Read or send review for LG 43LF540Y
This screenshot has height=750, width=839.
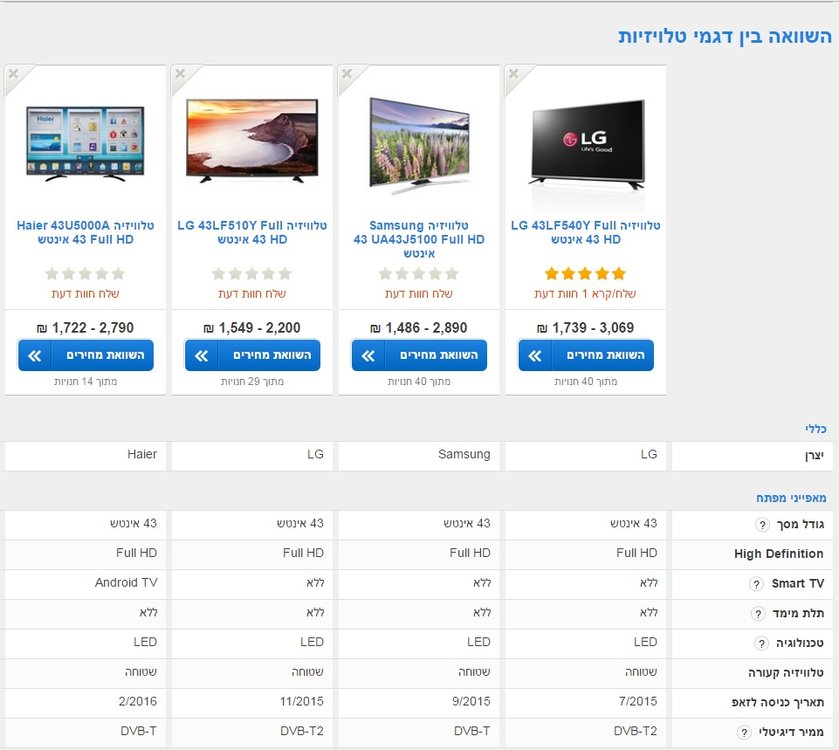(585, 294)
